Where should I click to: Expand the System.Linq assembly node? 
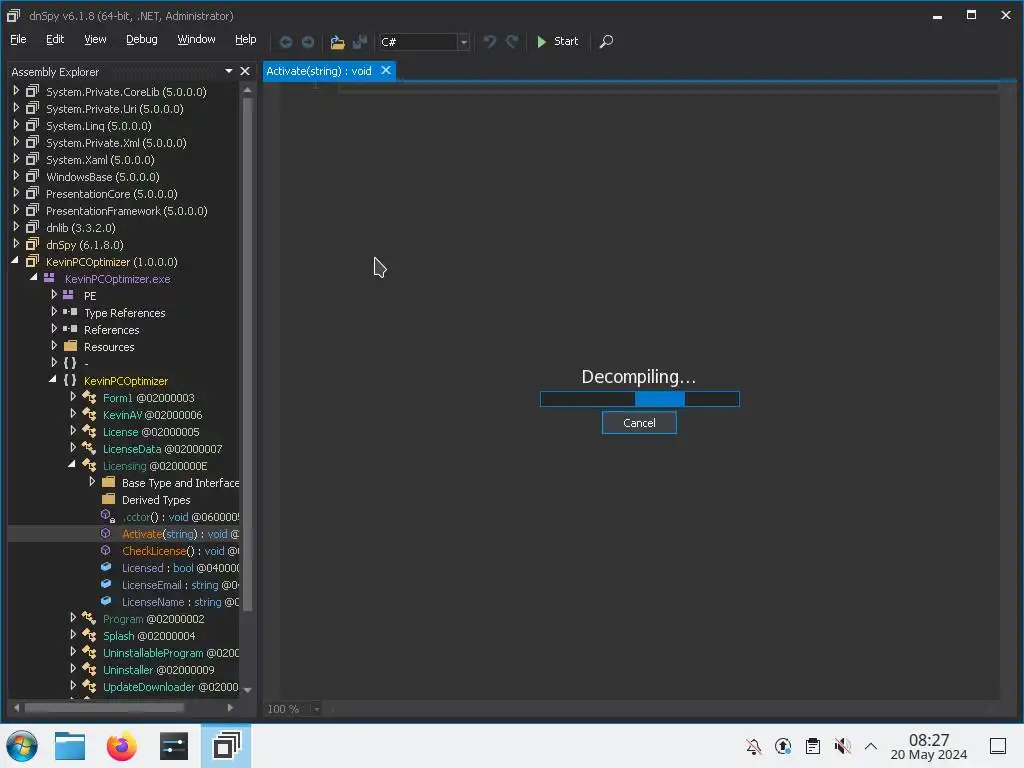click(16, 125)
